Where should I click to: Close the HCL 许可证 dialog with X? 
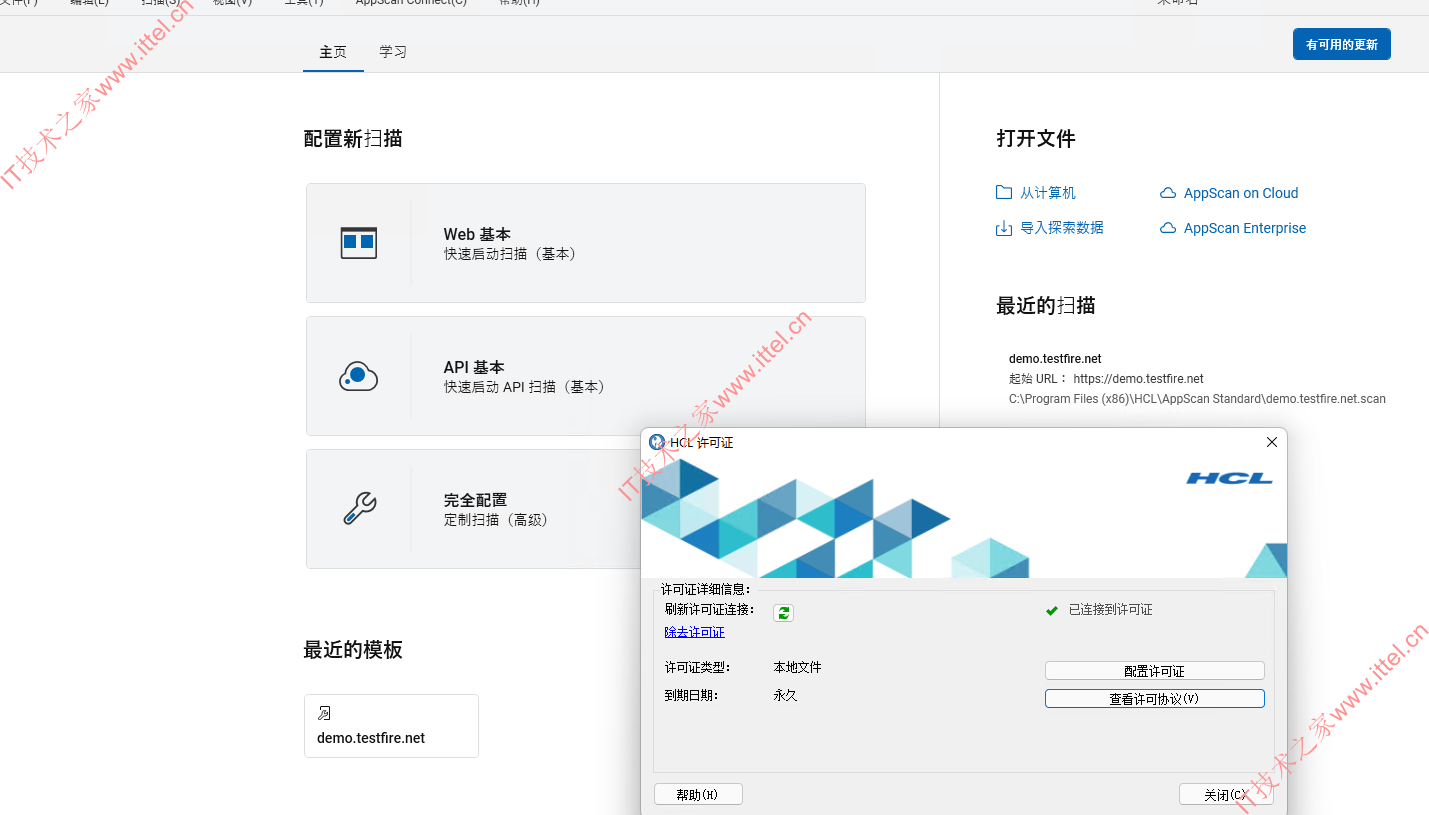(x=1272, y=442)
